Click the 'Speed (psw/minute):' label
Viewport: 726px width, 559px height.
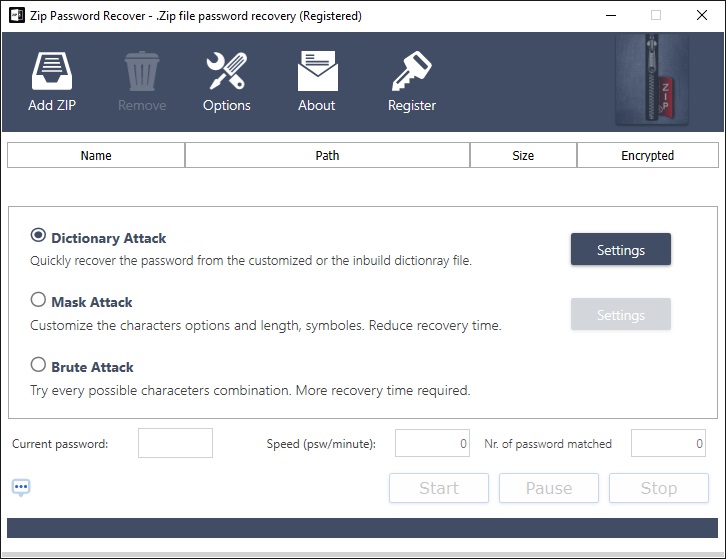[x=321, y=444]
